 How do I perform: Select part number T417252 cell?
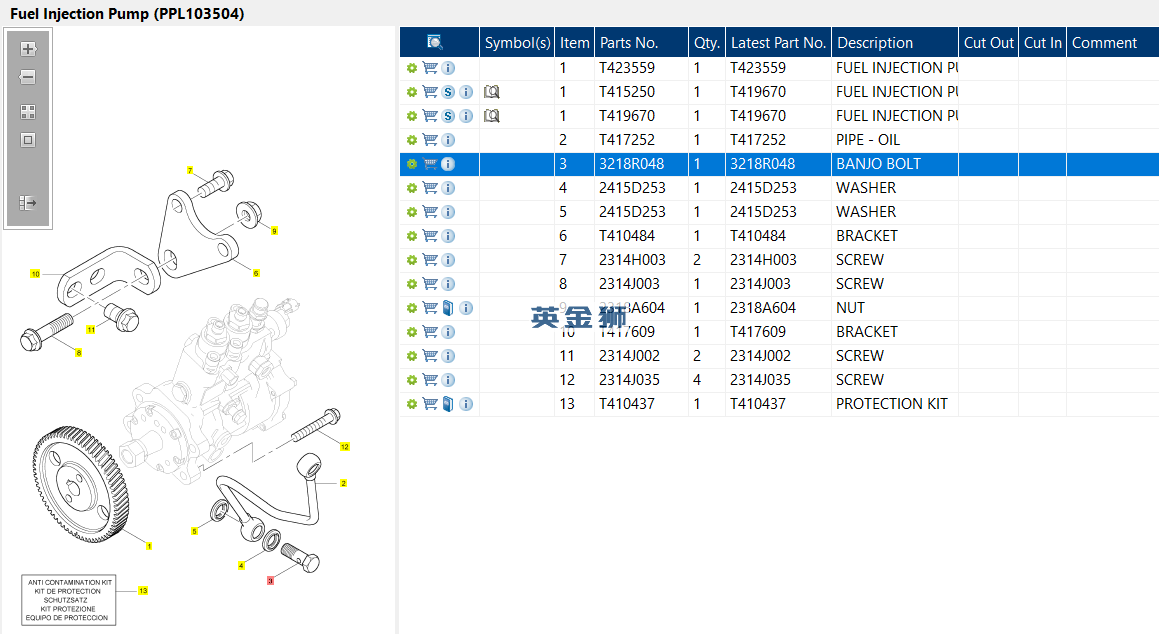click(x=641, y=140)
